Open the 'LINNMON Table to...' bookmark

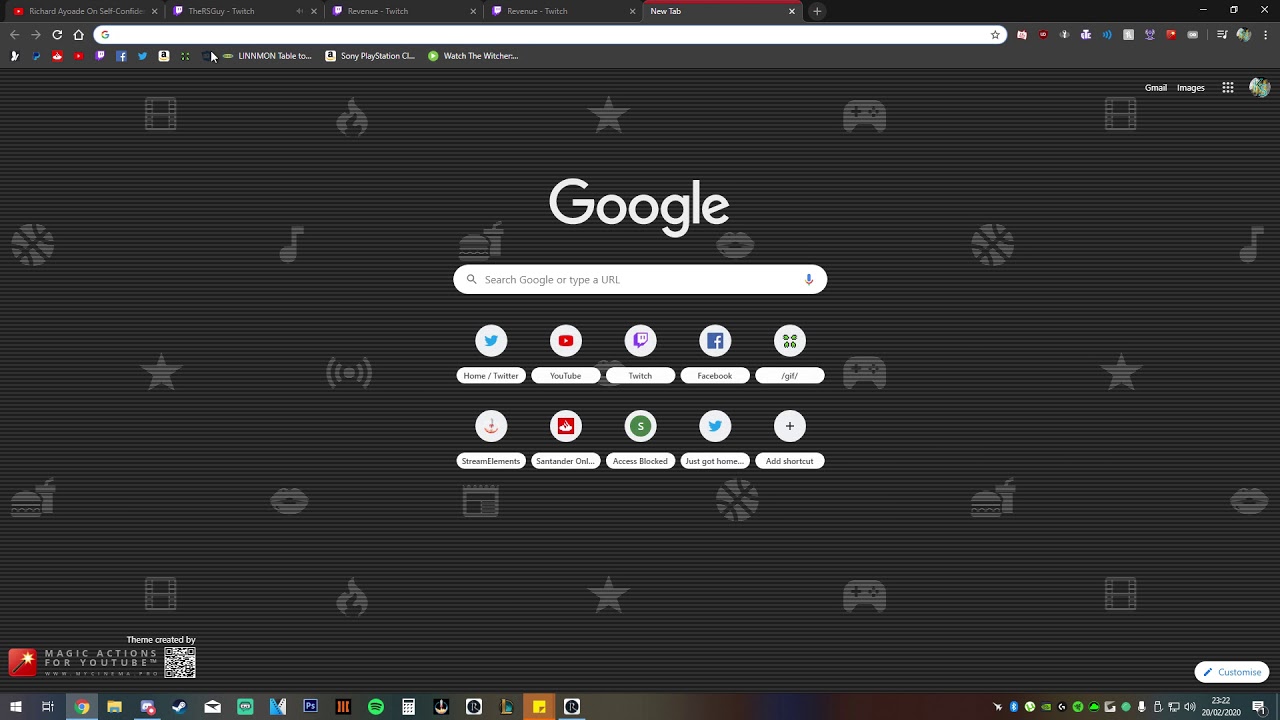[267, 56]
